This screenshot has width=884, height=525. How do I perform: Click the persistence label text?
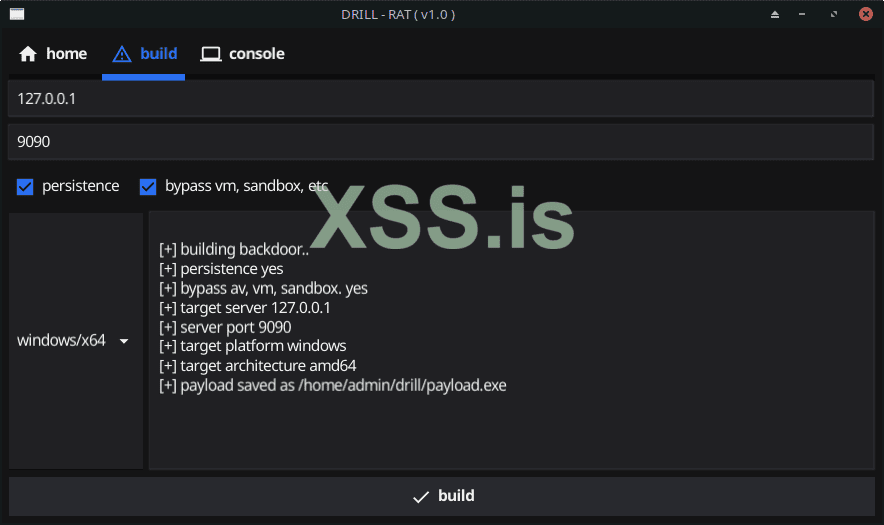(x=80, y=186)
